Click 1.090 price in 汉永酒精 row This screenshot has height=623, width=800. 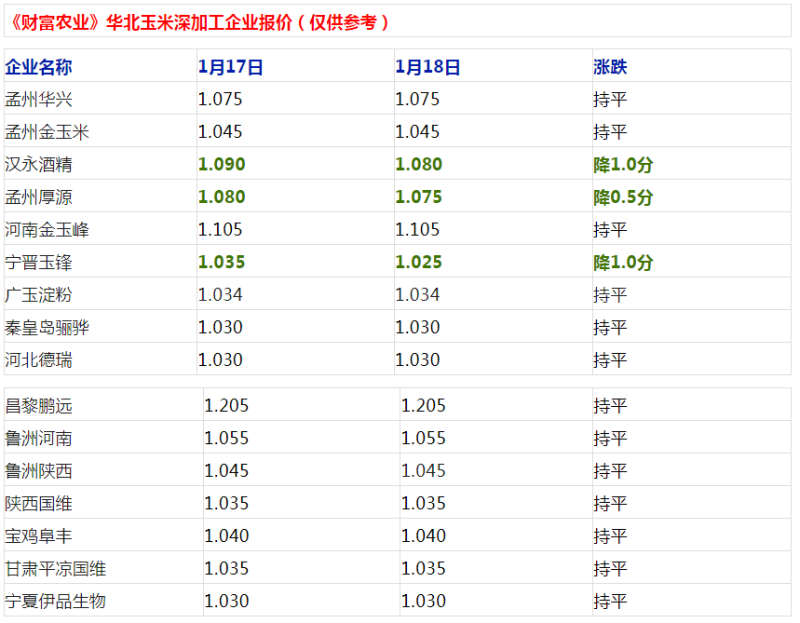coord(221,164)
